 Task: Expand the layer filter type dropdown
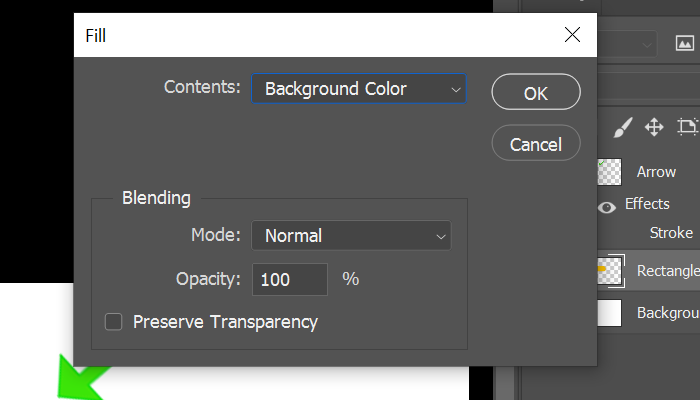[x=627, y=44]
